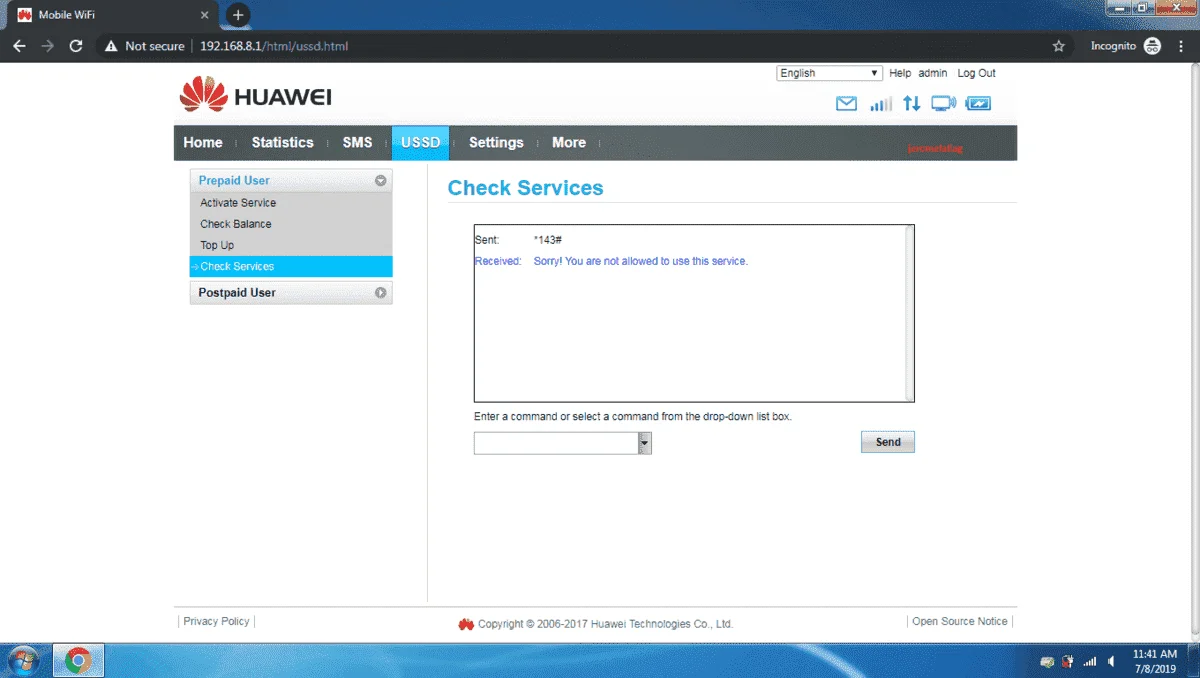1200x678 pixels.
Task: Open the Privacy Policy link
Action: tap(216, 621)
